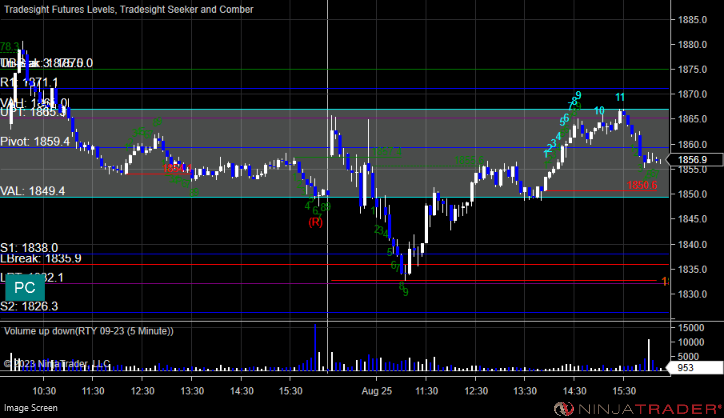The image size is (724, 418).
Task: Click the S1: 1838.0 level label
Action: click(x=29, y=248)
